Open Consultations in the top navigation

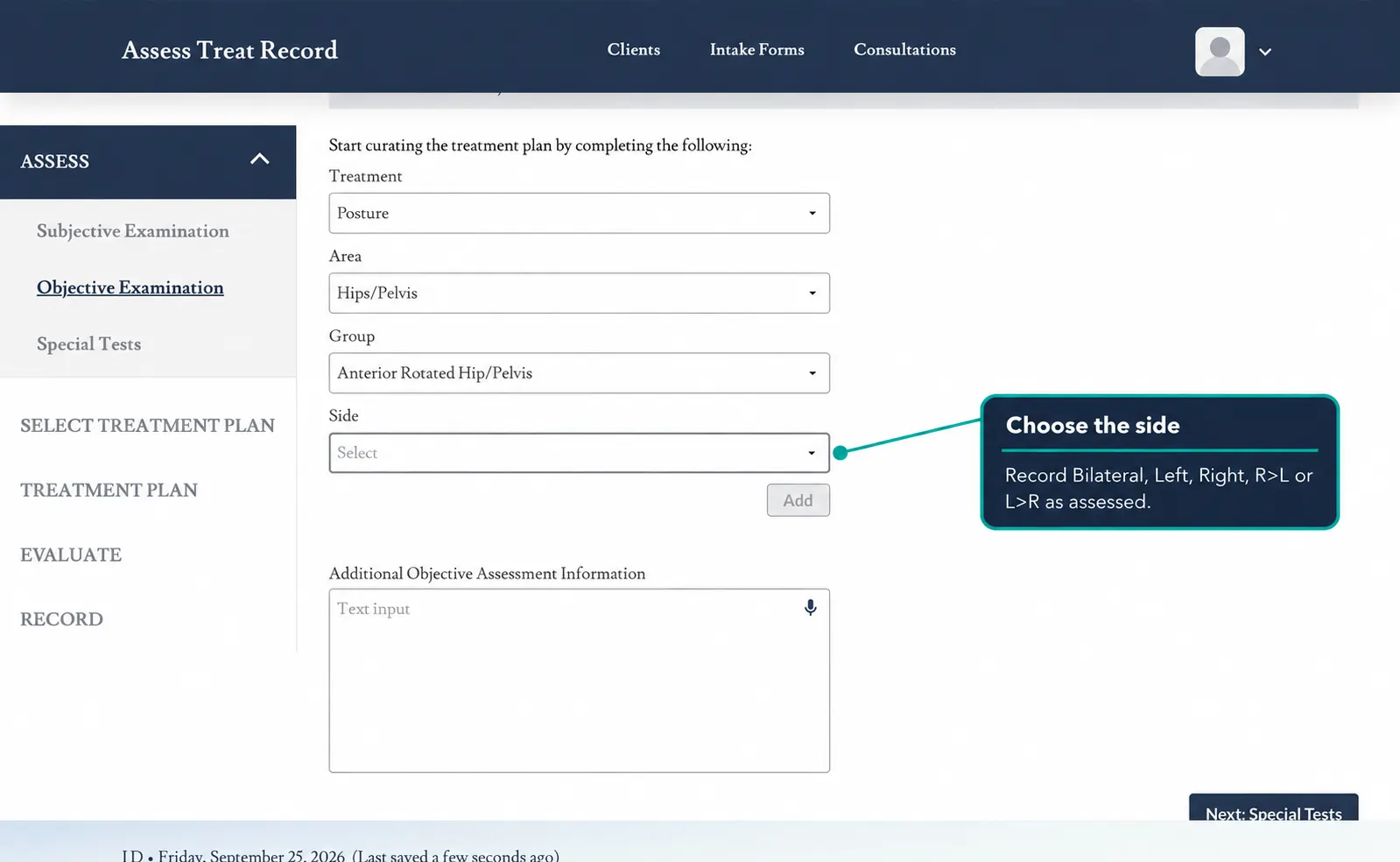(904, 50)
